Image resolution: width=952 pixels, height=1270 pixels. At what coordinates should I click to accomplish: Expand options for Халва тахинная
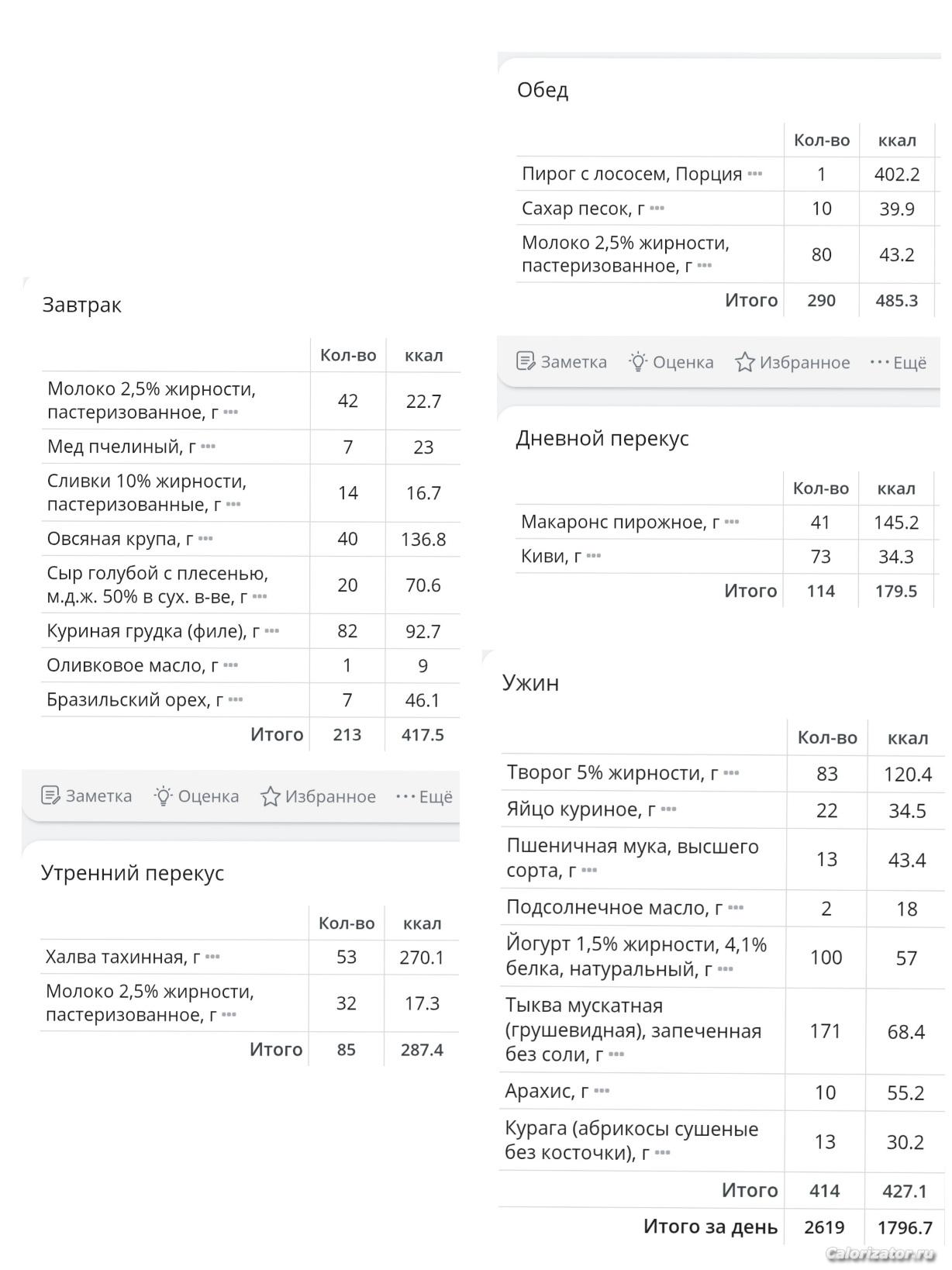(x=212, y=957)
